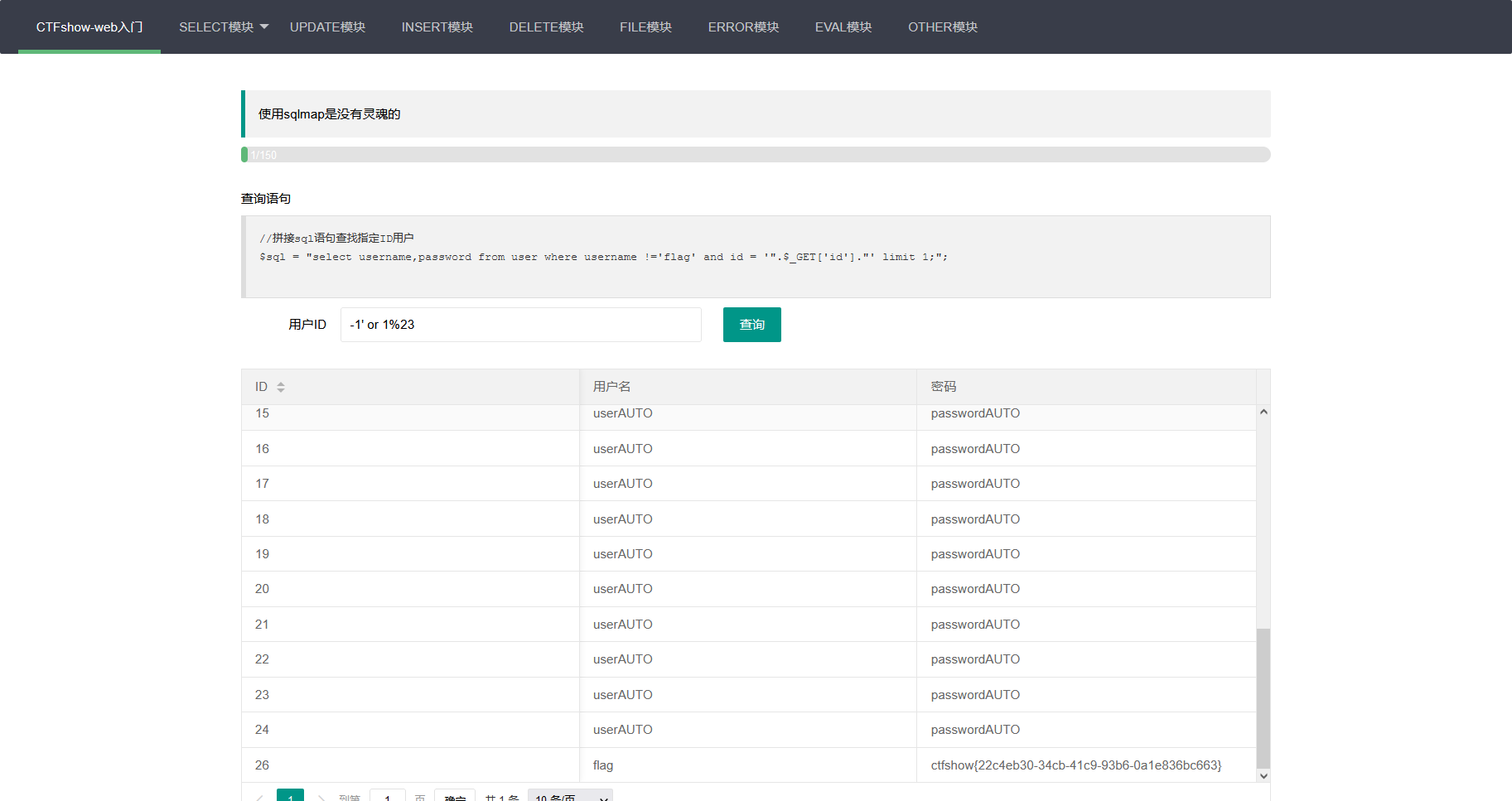Click the SQL query code line
Image resolution: width=1512 pixels, height=801 pixels.
click(x=603, y=258)
